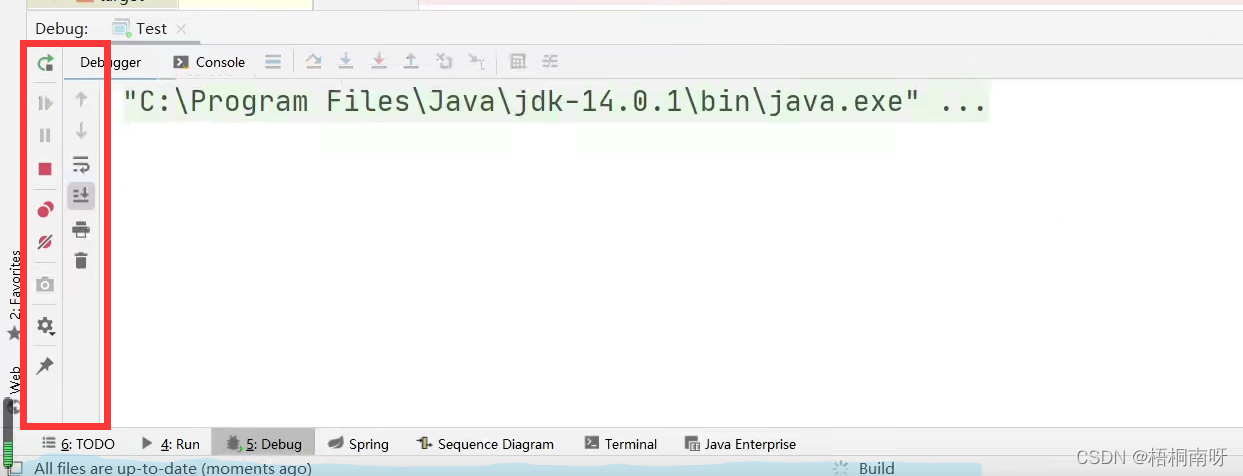Open the layout options icon next to Console
This screenshot has height=476, width=1243.
273,62
